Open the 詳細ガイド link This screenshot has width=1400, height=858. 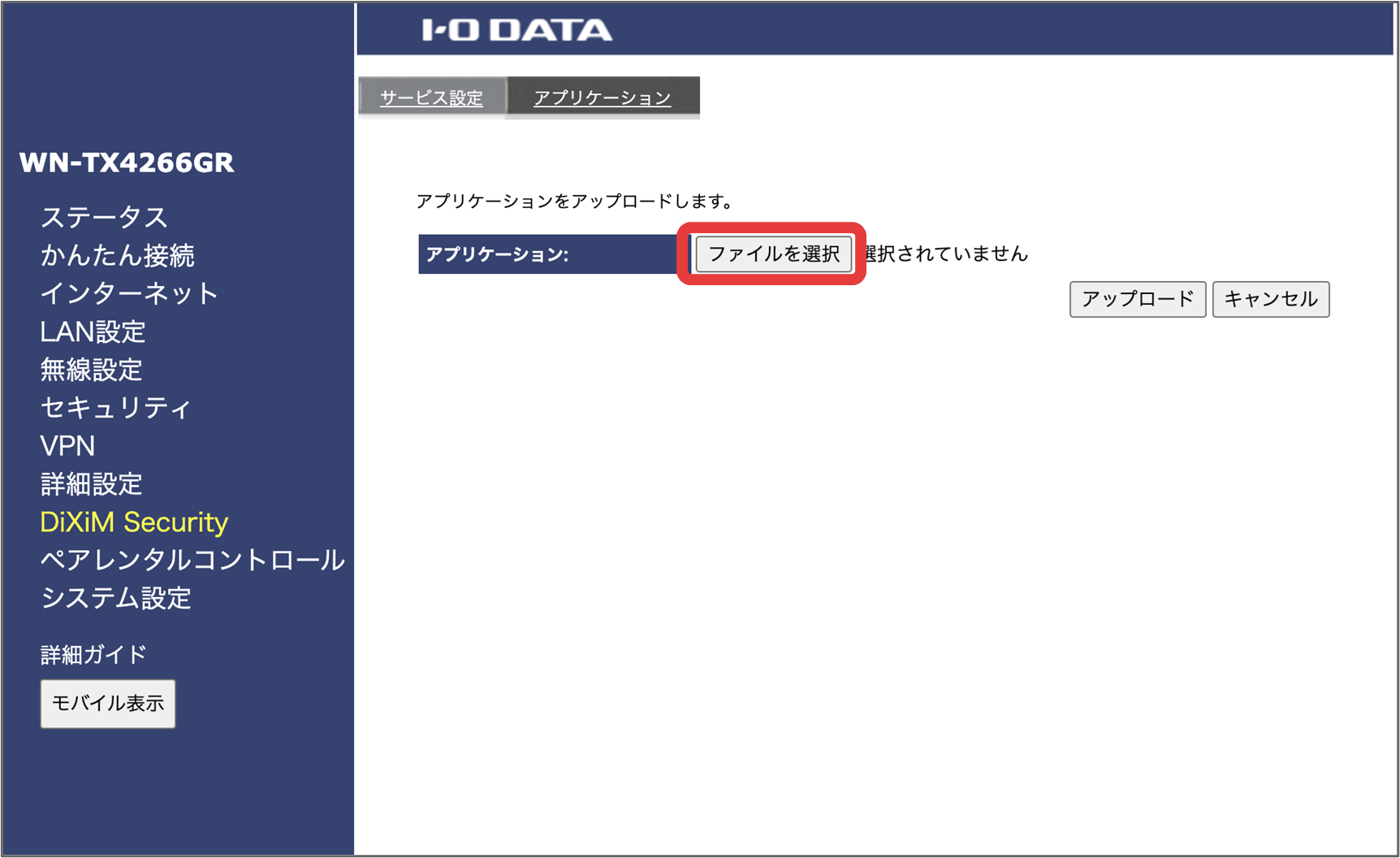(x=93, y=654)
